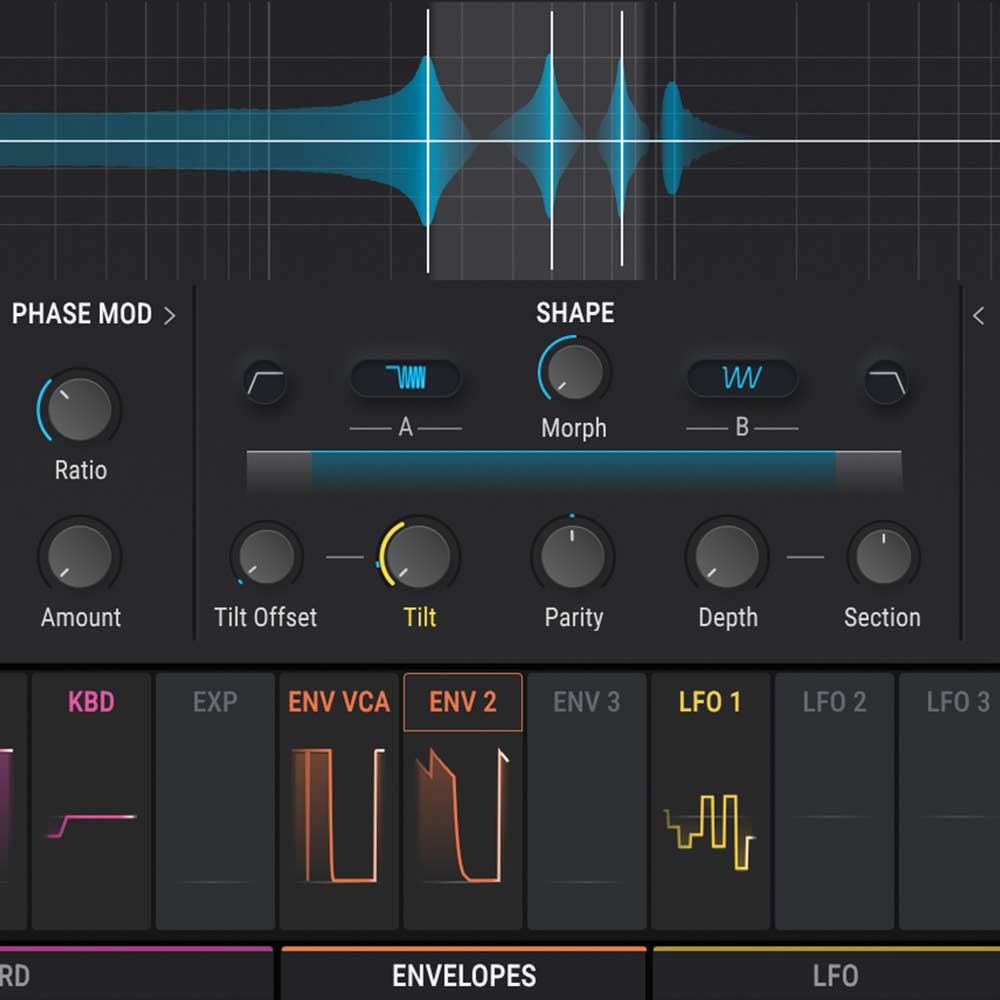This screenshot has width=1000, height=1000.
Task: Expand the PHASE MOD chevron
Action: pyautogui.click(x=169, y=315)
